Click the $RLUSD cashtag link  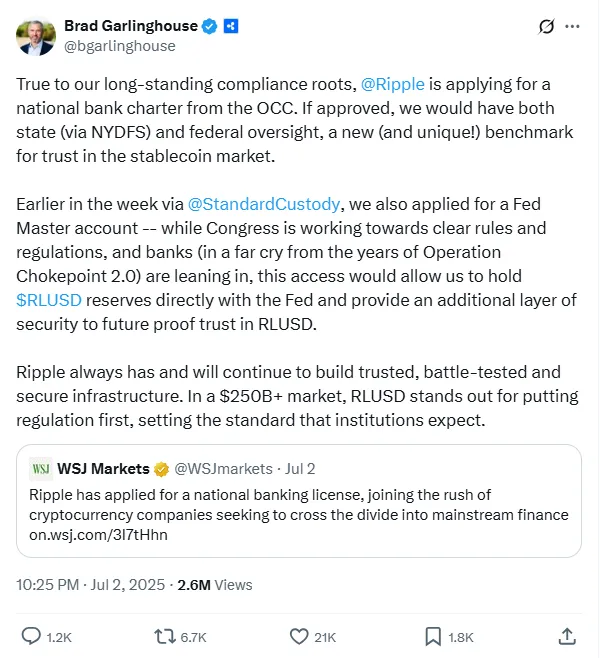coord(48,299)
